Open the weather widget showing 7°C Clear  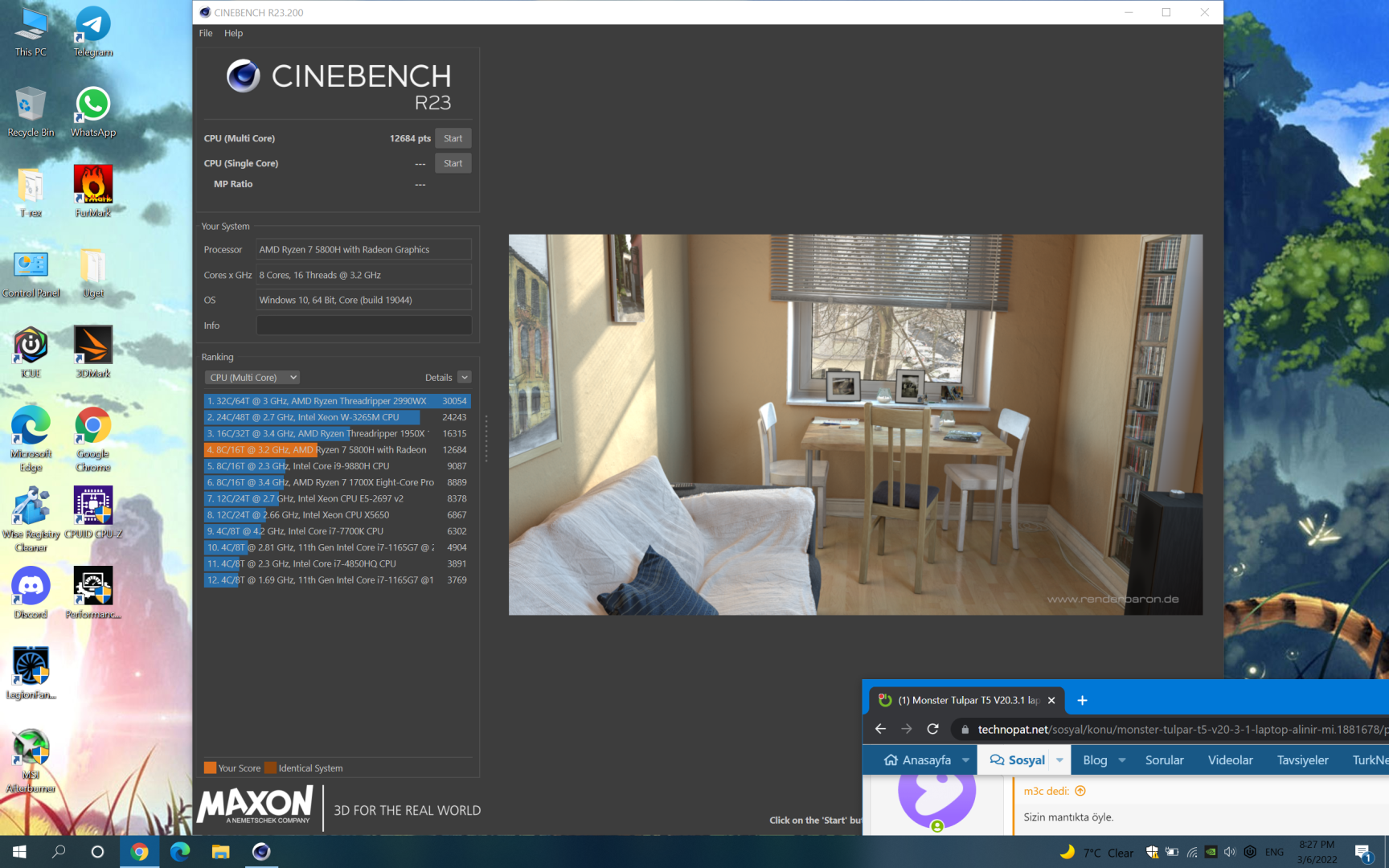pos(1096,852)
